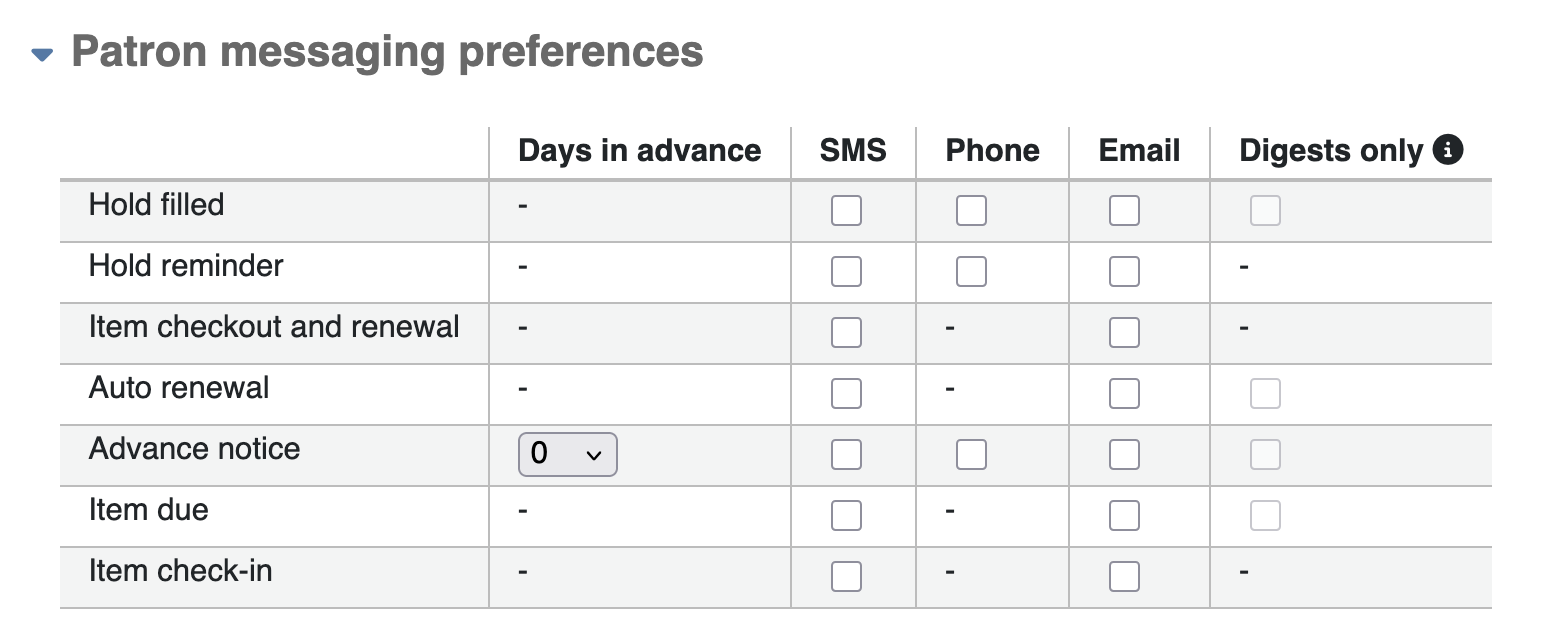This screenshot has width=1546, height=634.
Task: Select SMS for Item check-in
Action: click(x=846, y=577)
